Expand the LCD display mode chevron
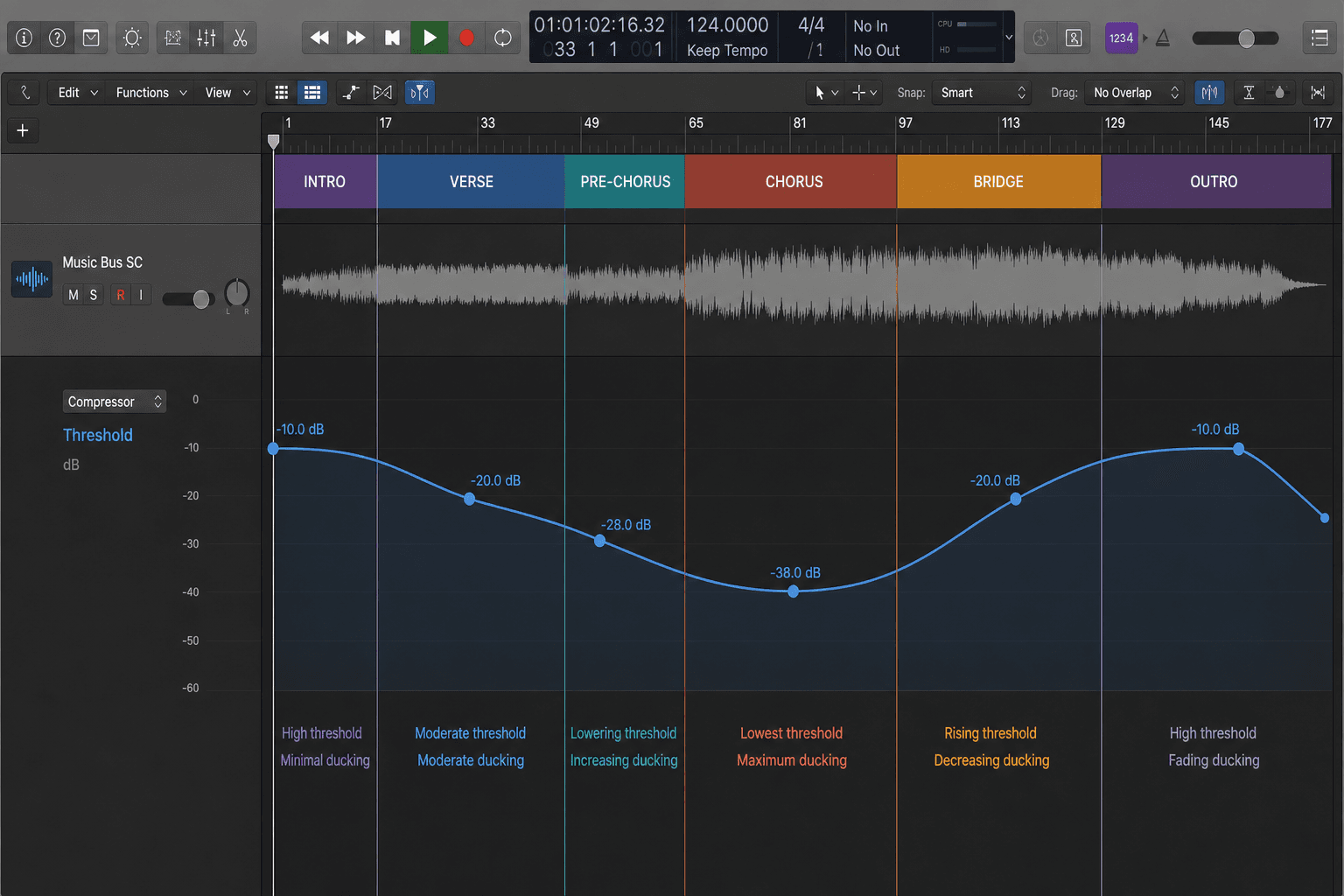This screenshot has height=896, width=1344. point(1009,38)
